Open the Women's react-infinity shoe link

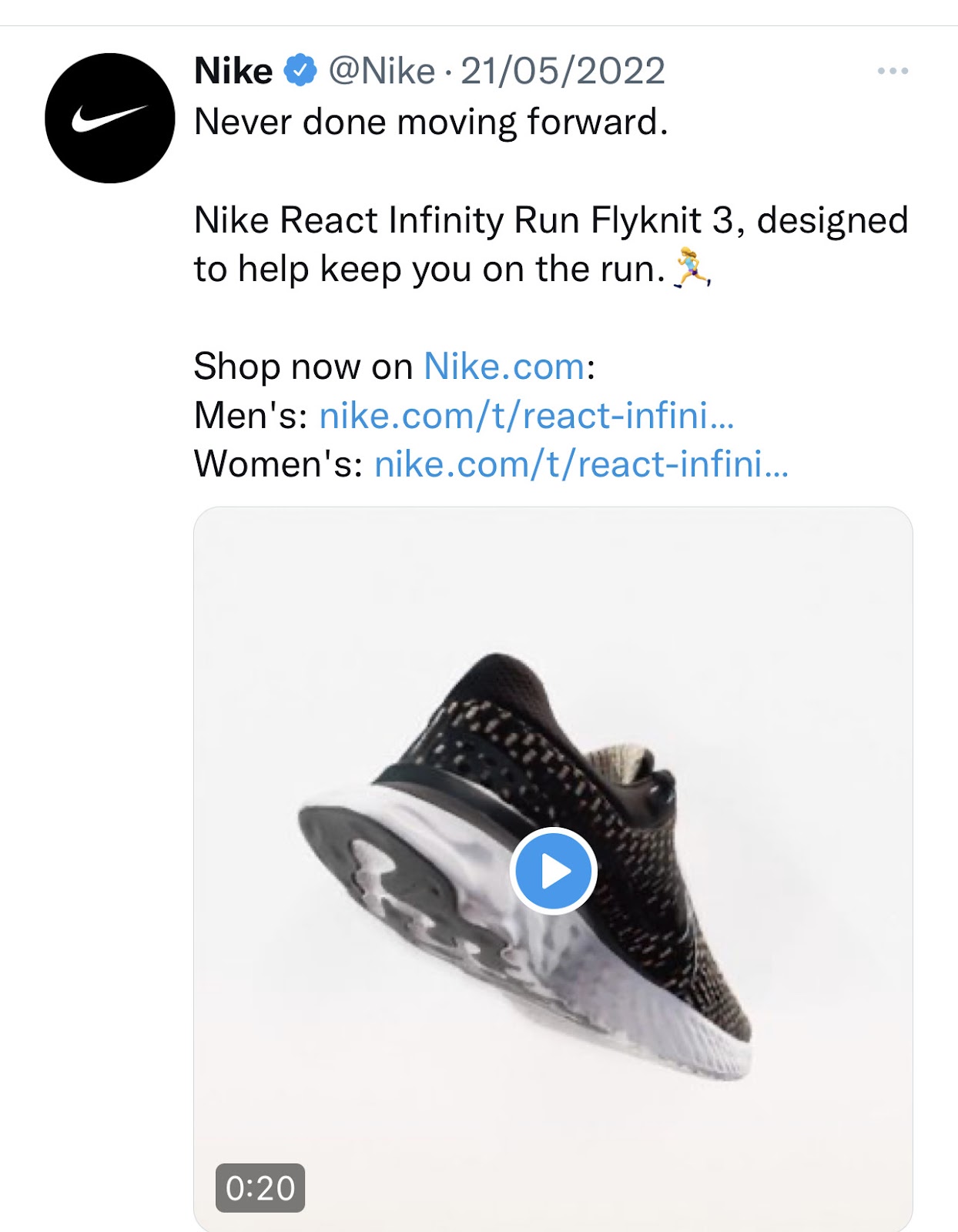click(x=581, y=464)
